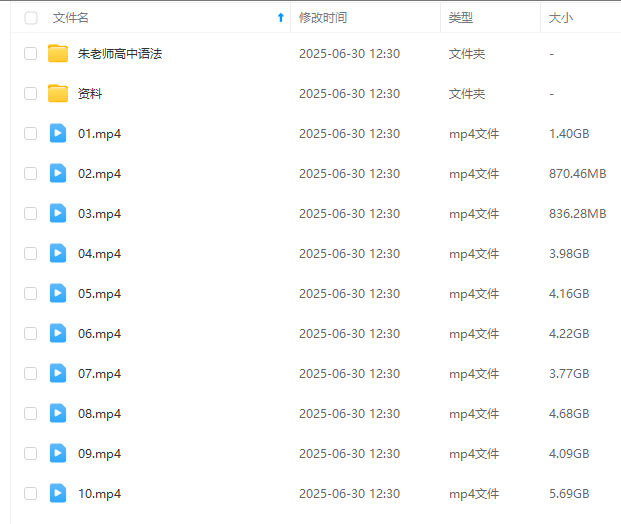Image resolution: width=621 pixels, height=524 pixels.
Task: Click the video icon for 08.mp4
Action: tap(58, 413)
